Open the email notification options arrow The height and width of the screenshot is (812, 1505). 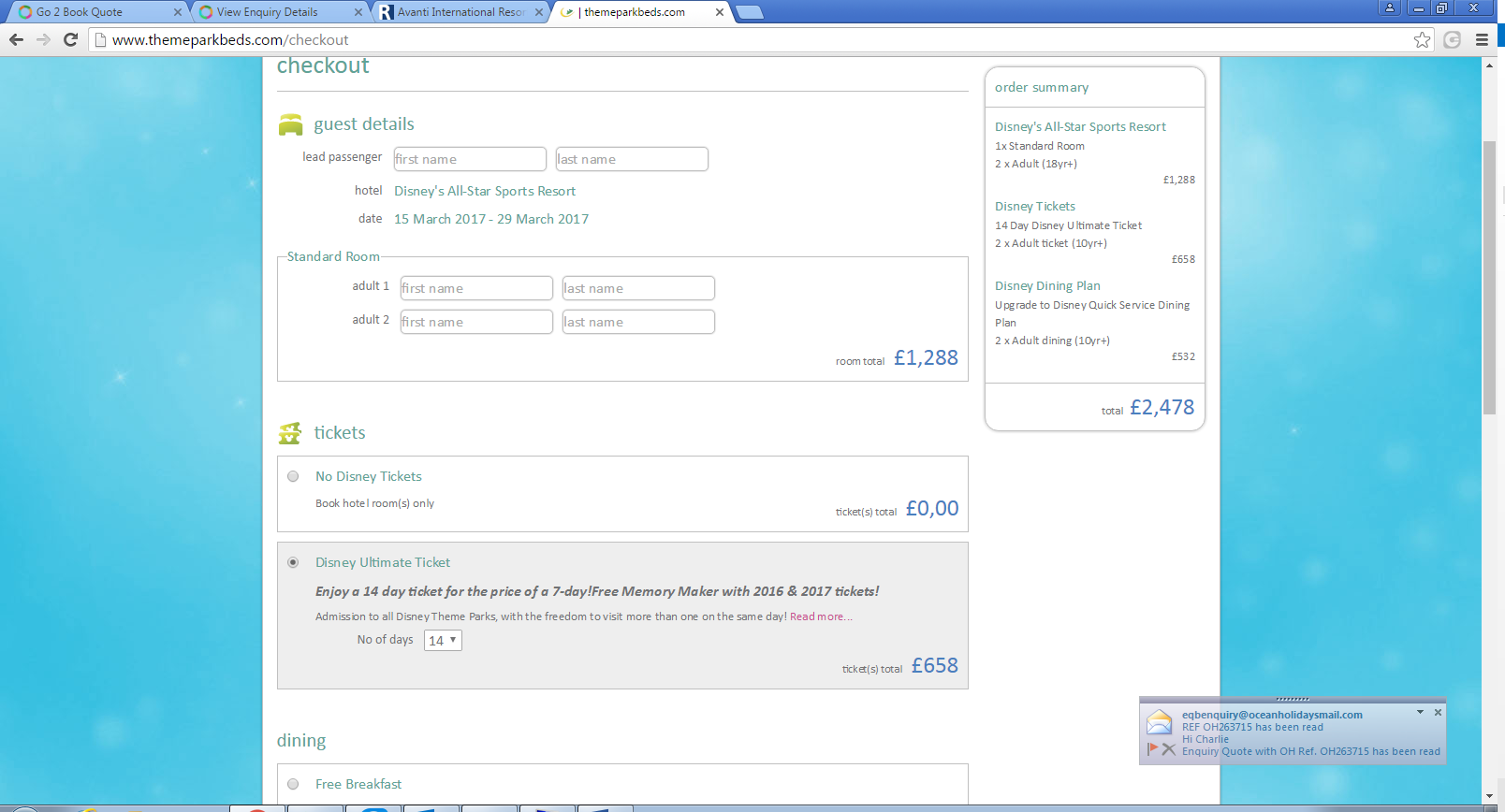pyautogui.click(x=1421, y=712)
